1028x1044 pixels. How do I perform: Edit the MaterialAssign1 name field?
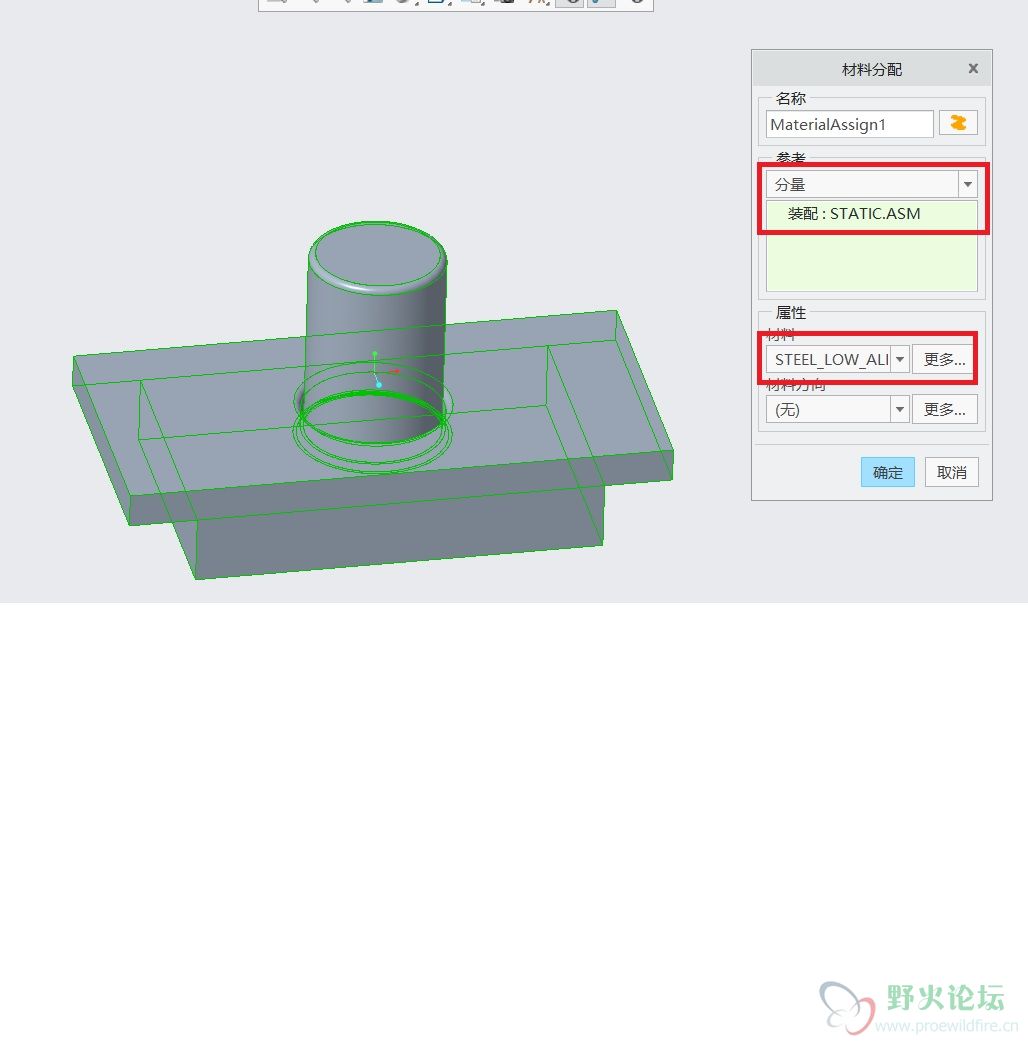(850, 125)
